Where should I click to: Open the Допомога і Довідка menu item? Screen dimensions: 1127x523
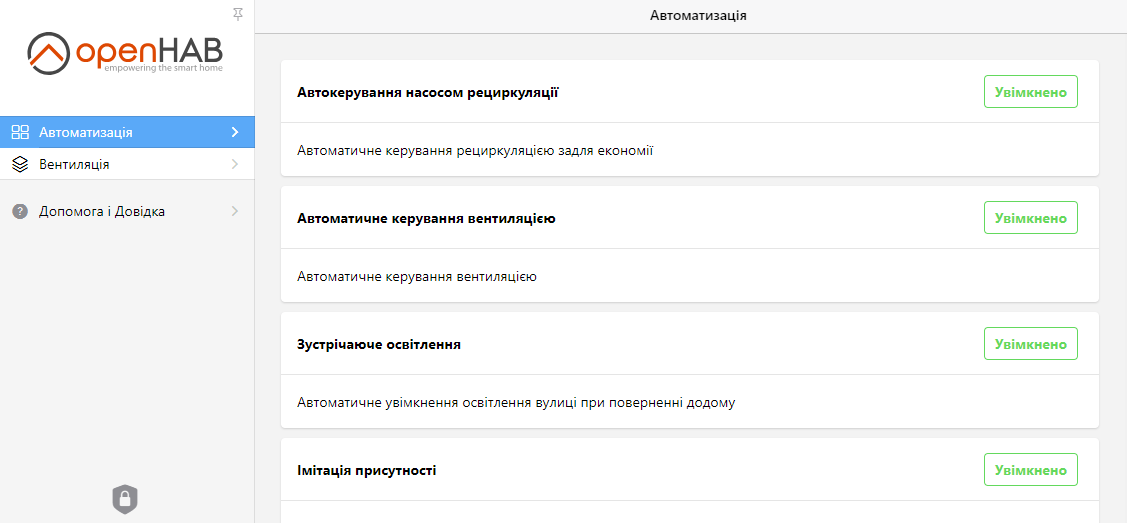102,212
